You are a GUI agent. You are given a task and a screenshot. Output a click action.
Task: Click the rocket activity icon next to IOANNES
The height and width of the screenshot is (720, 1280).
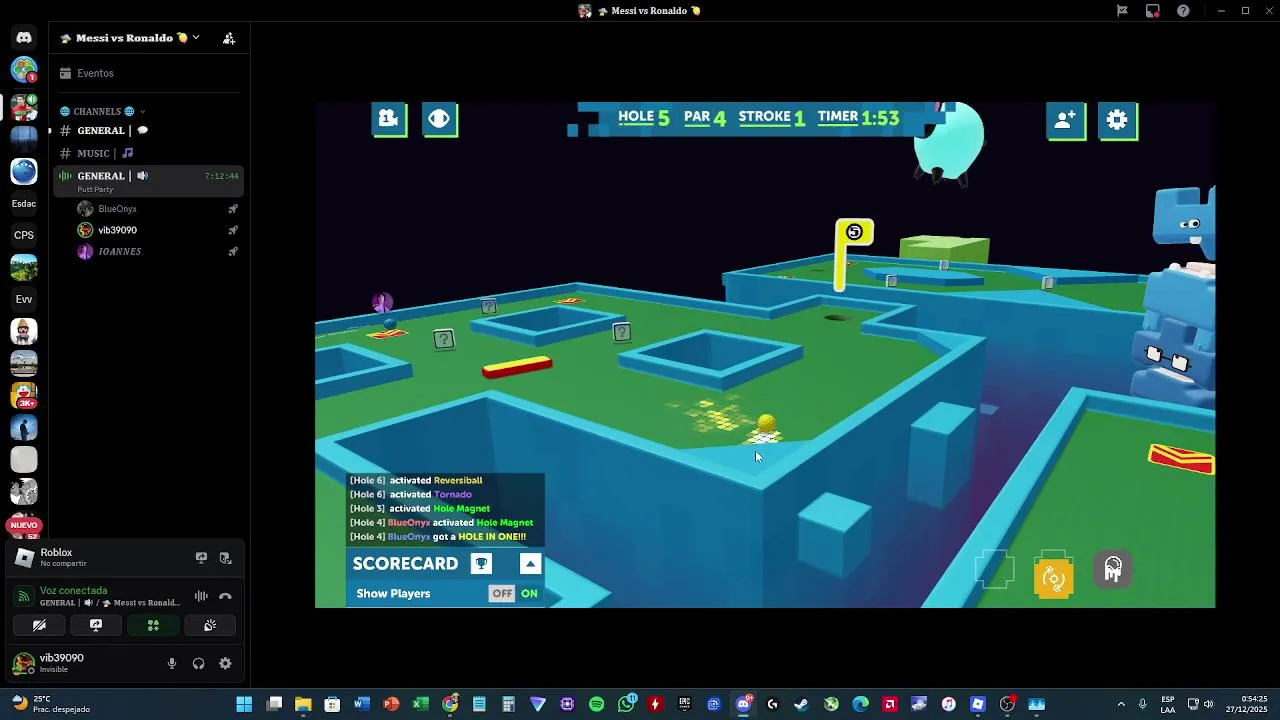coord(232,251)
